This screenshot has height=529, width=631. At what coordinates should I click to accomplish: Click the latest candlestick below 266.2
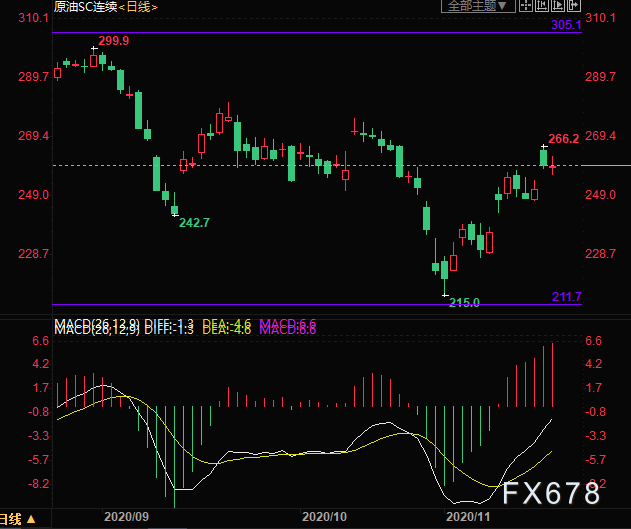coord(553,166)
